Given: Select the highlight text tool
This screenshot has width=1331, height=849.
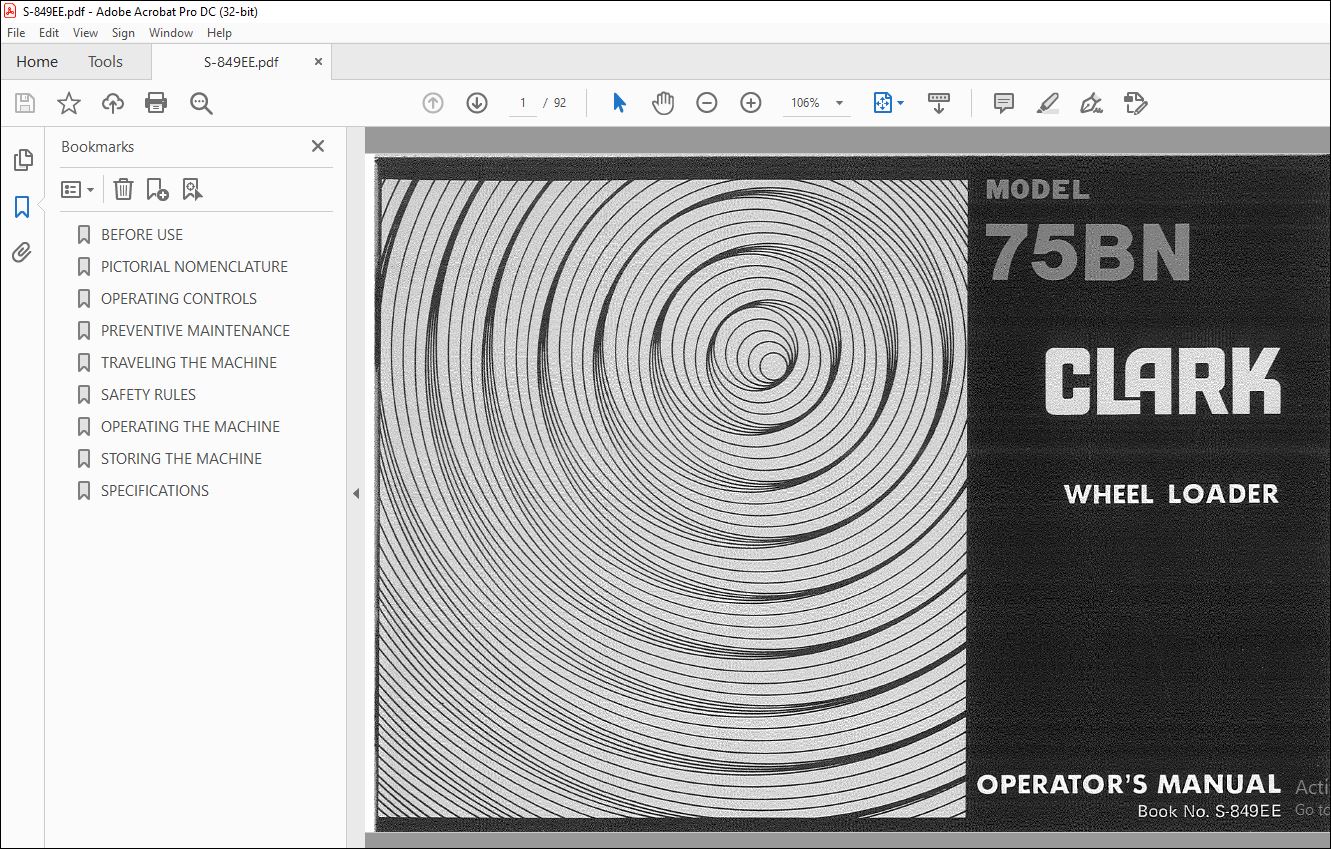Looking at the screenshot, I should tap(1048, 103).
